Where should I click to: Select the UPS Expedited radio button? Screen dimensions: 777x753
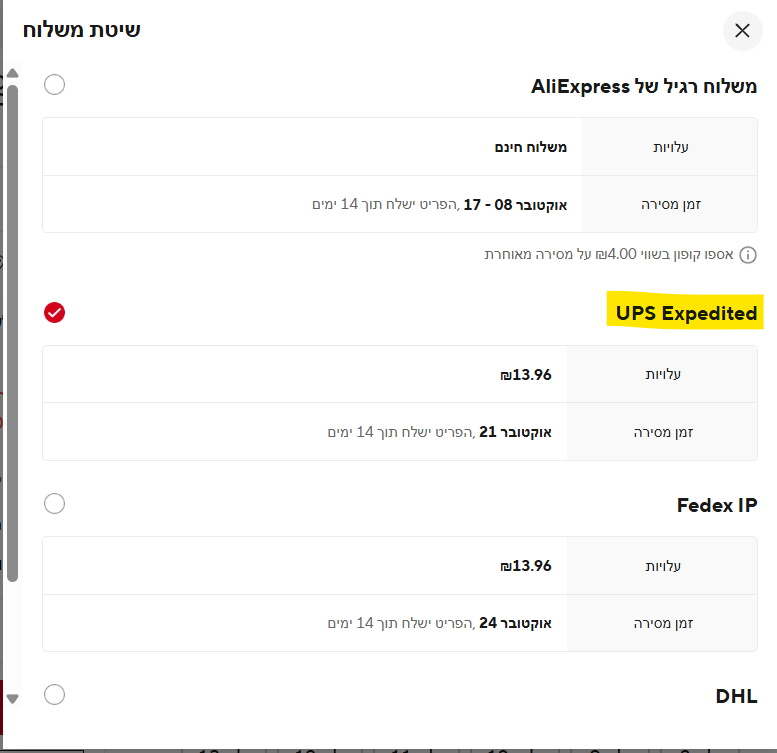[55, 313]
